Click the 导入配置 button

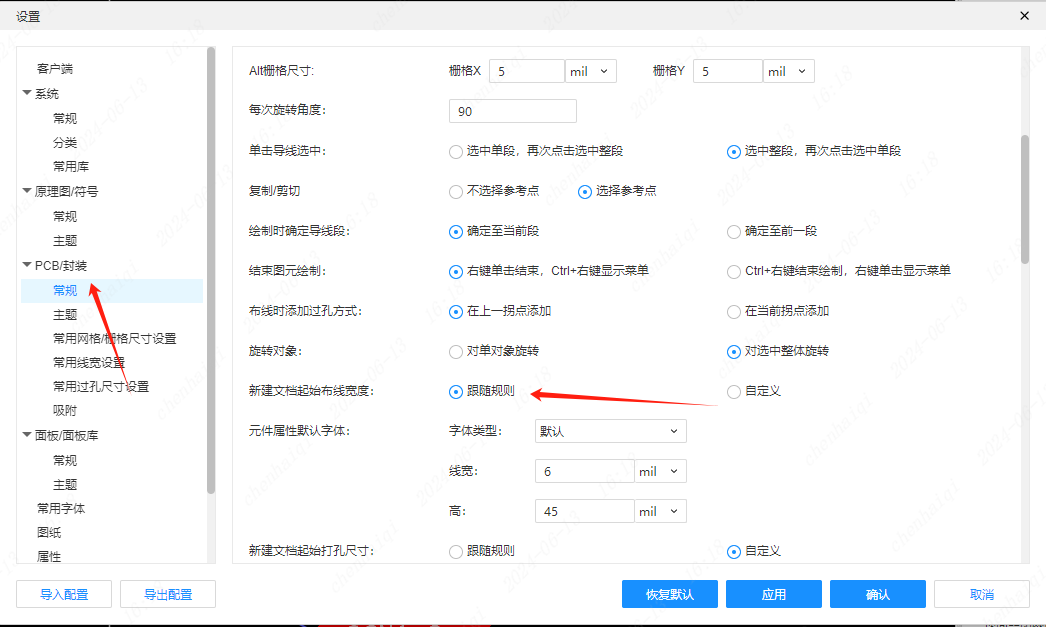tap(64, 594)
